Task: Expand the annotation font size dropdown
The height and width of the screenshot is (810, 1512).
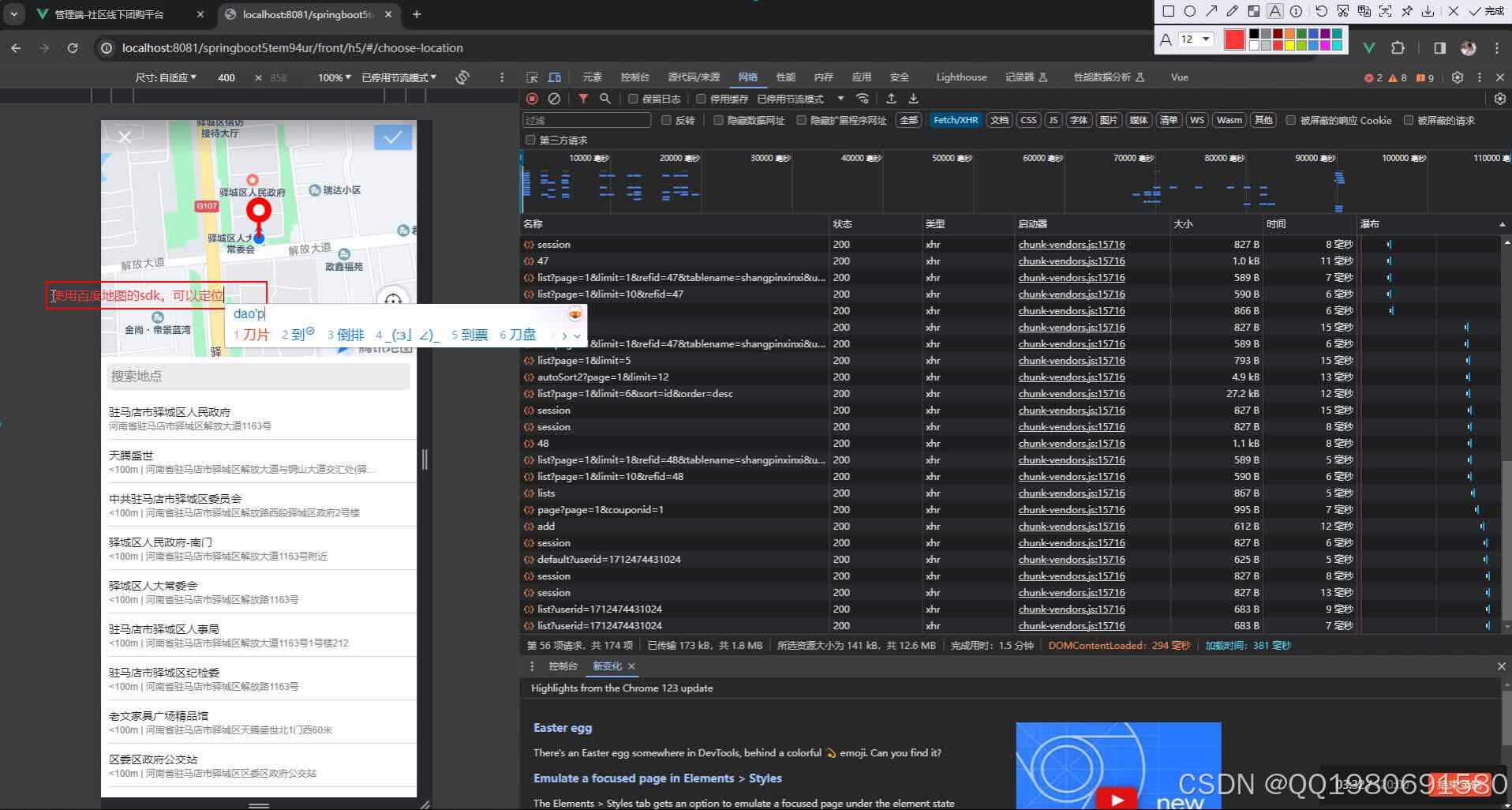Action: pos(1206,39)
